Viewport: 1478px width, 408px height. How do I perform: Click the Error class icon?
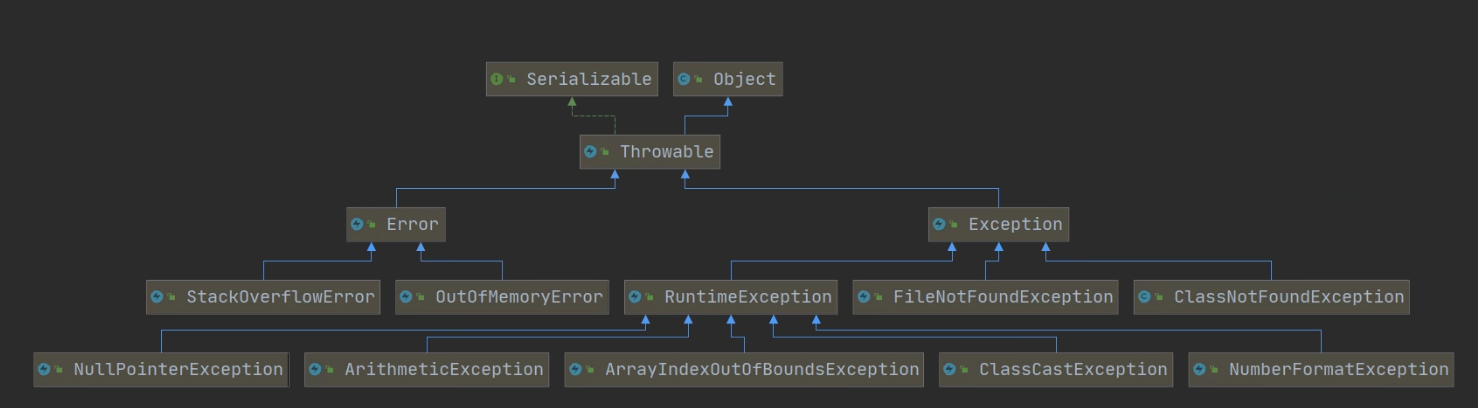(x=357, y=225)
